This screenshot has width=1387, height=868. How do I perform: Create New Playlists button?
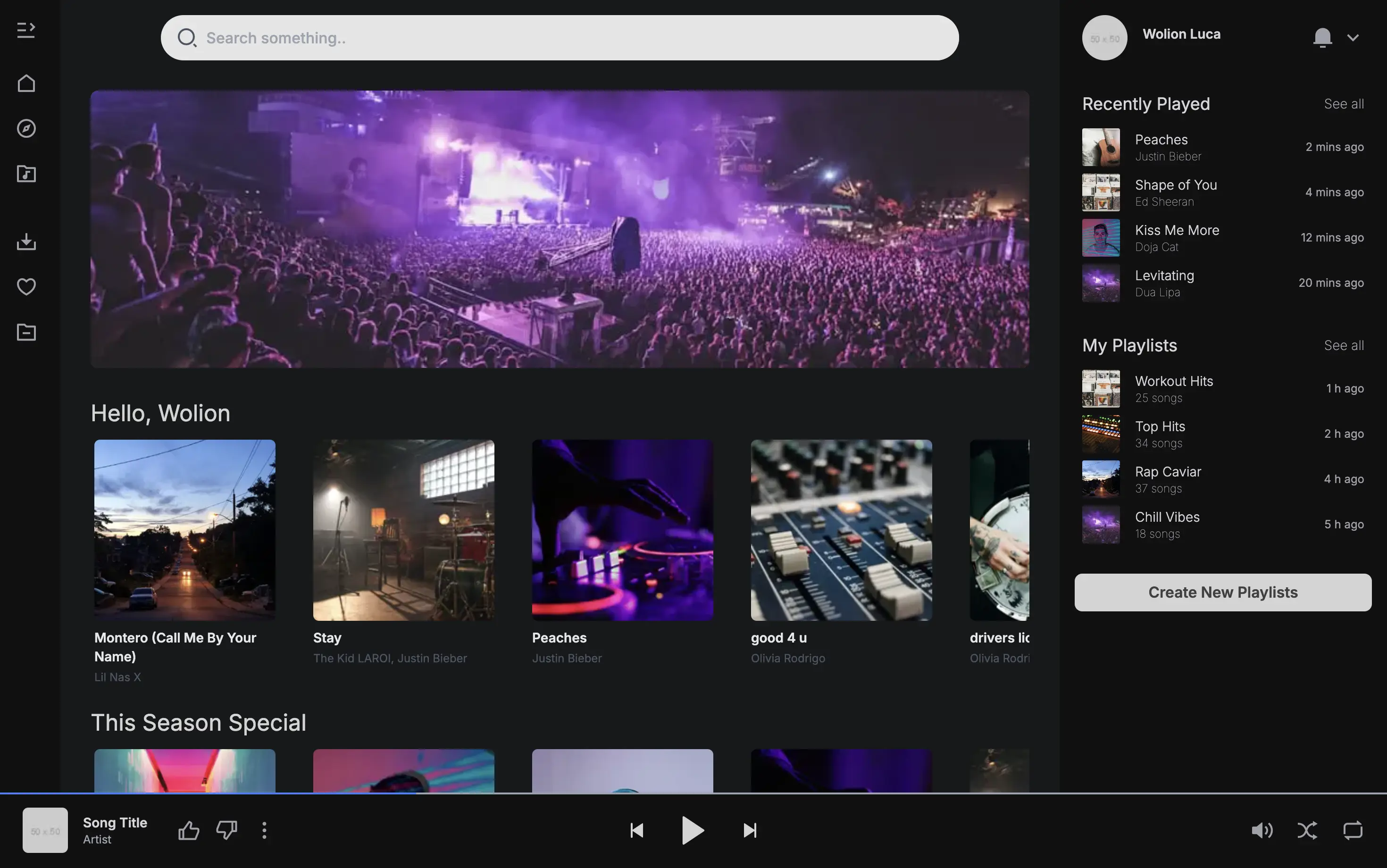(x=1223, y=593)
